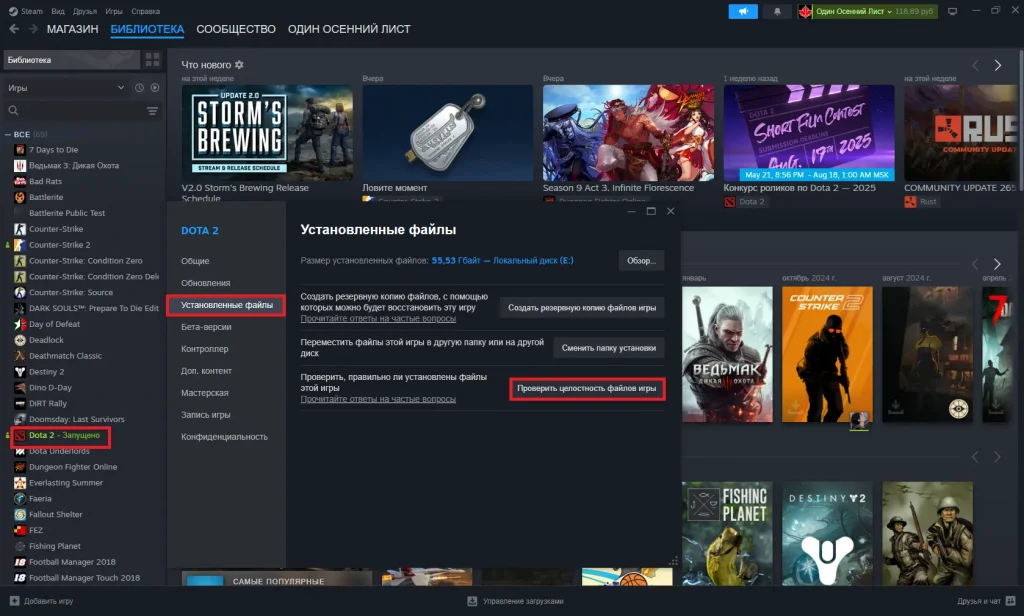The width and height of the screenshot is (1024, 616).
Task: Click the Обзор... browse button
Action: [641, 261]
